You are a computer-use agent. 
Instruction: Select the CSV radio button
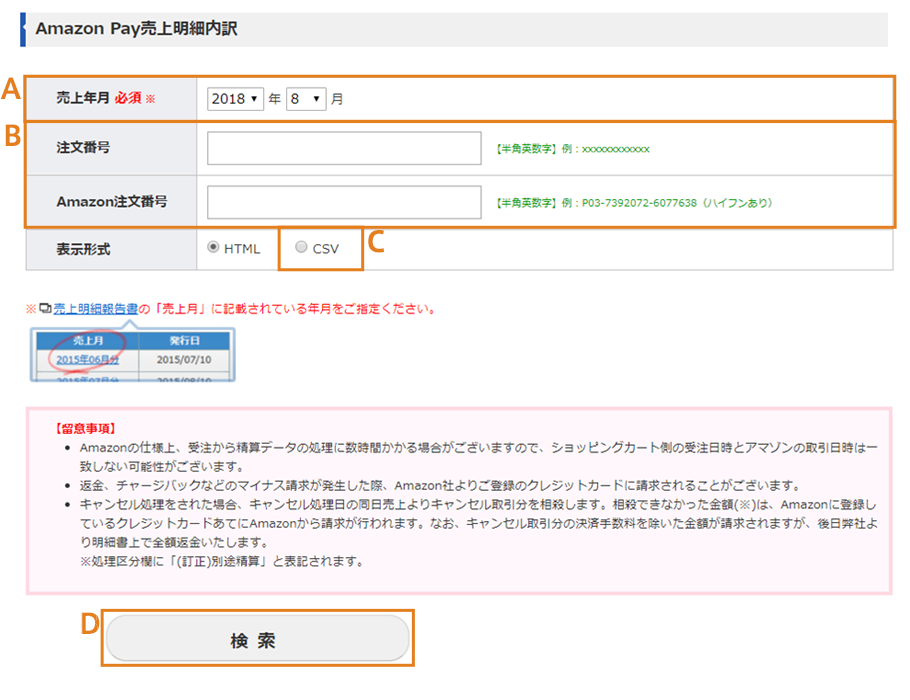pos(301,247)
